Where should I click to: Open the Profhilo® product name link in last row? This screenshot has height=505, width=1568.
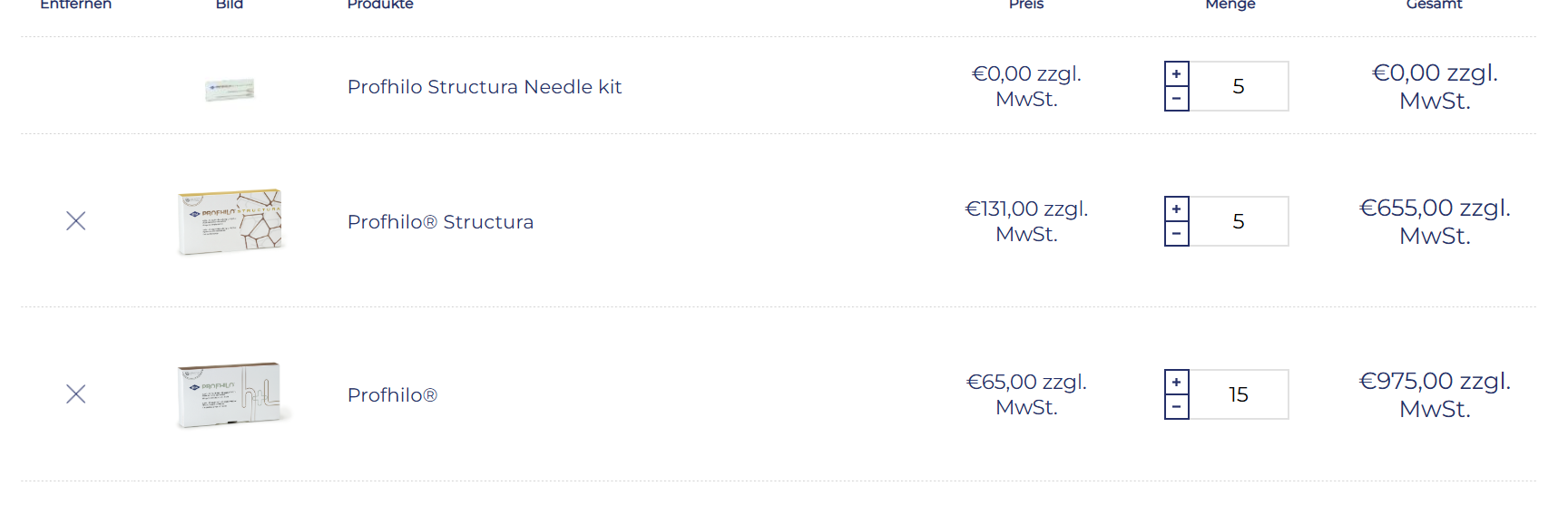392,395
